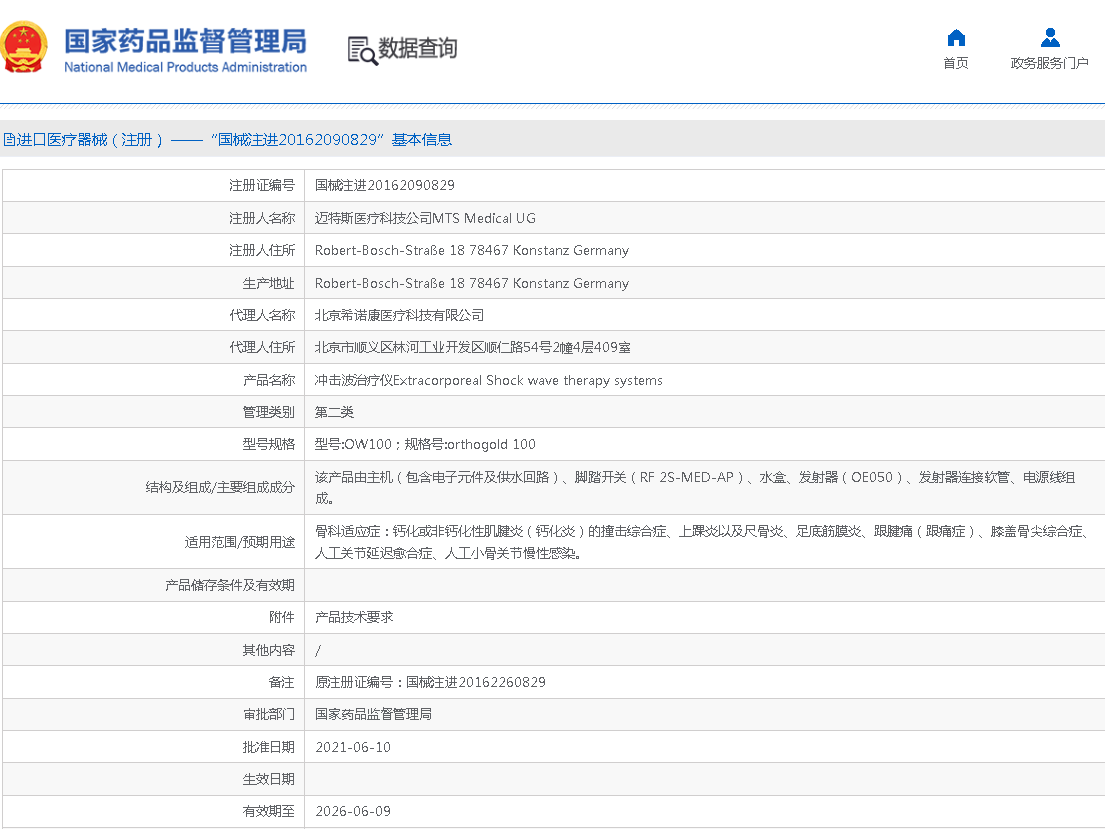The width and height of the screenshot is (1105, 829).
Task: Select agent name 北京希诺康医疗科技有限公司
Action: tap(399, 315)
